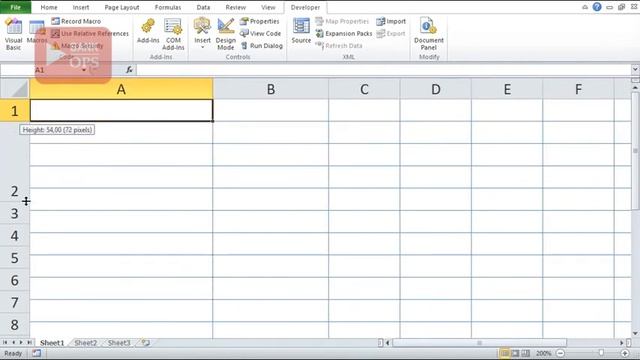Click the 200% zoom level

543,353
